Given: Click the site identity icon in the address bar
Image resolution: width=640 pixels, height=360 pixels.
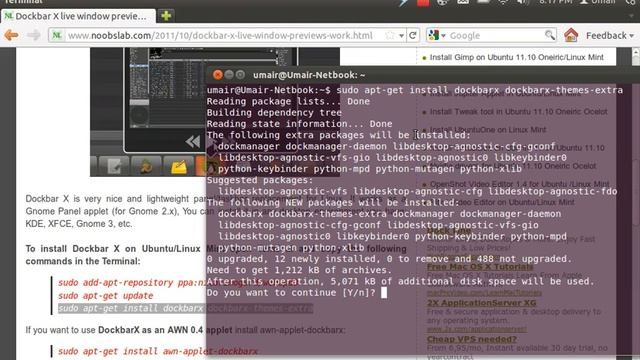Looking at the screenshot, I should (57, 36).
